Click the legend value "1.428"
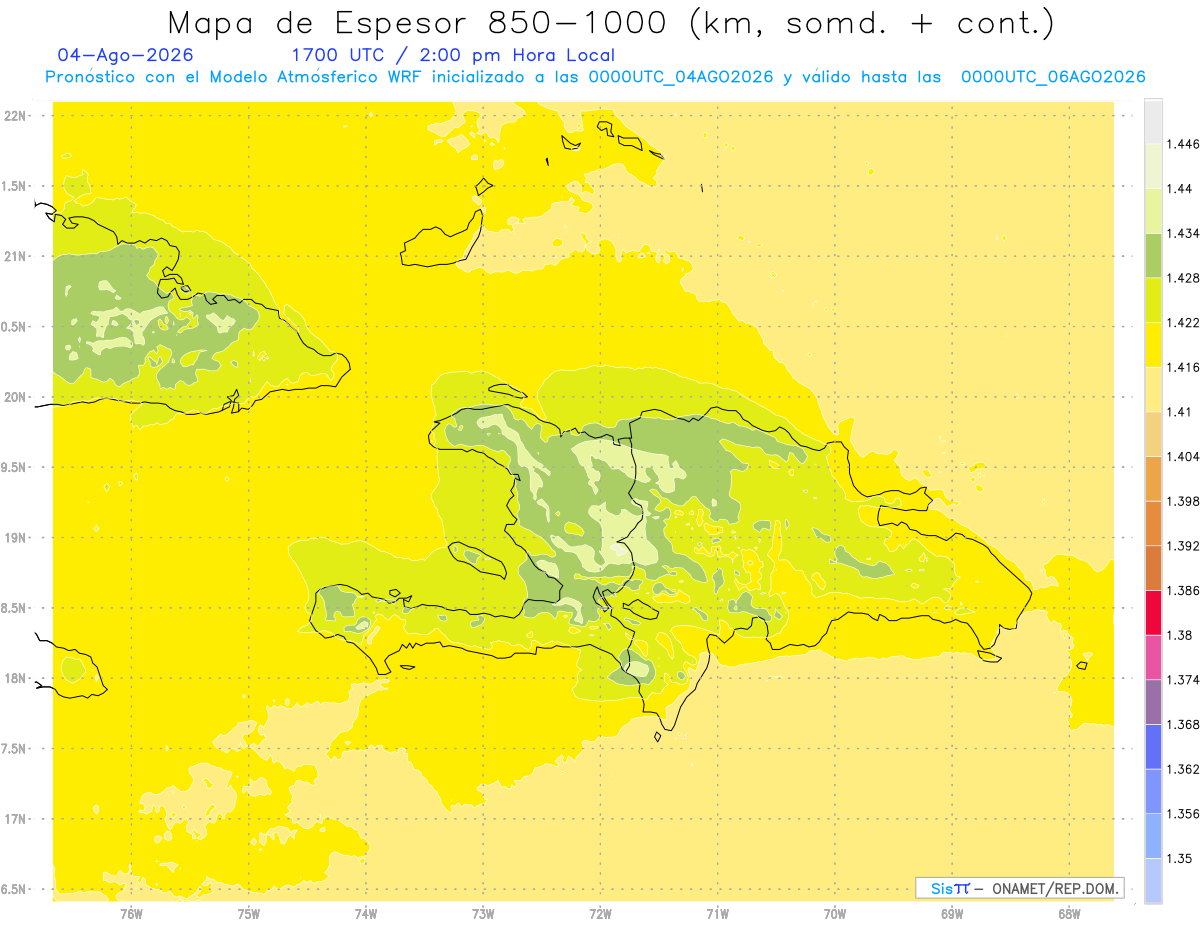 [1185, 278]
